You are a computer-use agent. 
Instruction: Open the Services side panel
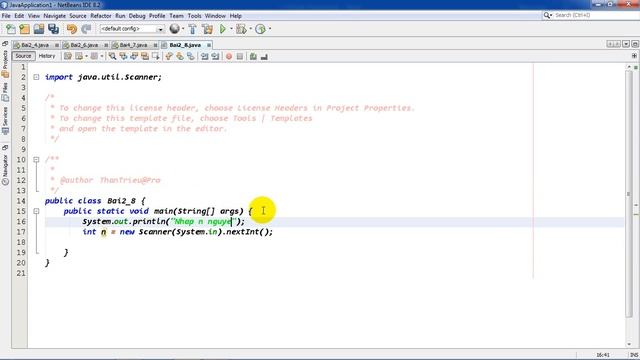click(x=5, y=121)
